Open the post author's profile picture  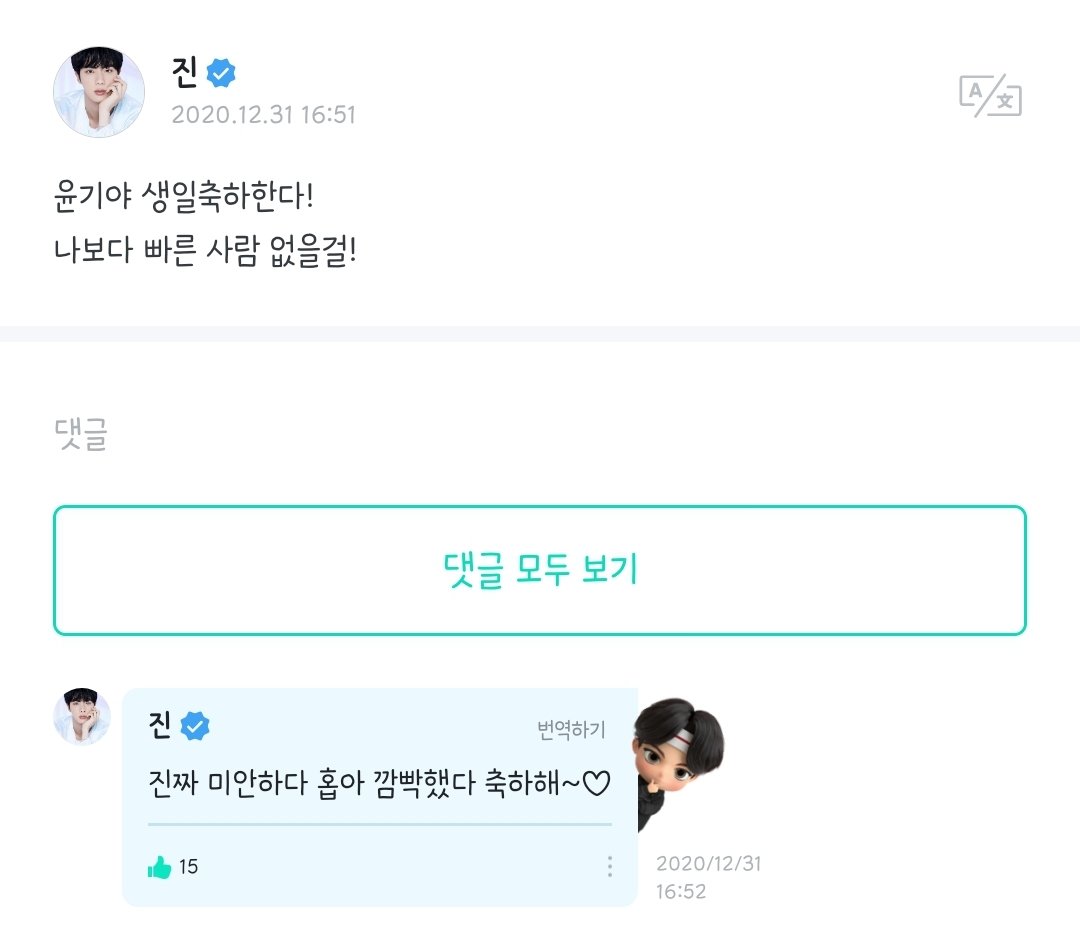pos(98,92)
